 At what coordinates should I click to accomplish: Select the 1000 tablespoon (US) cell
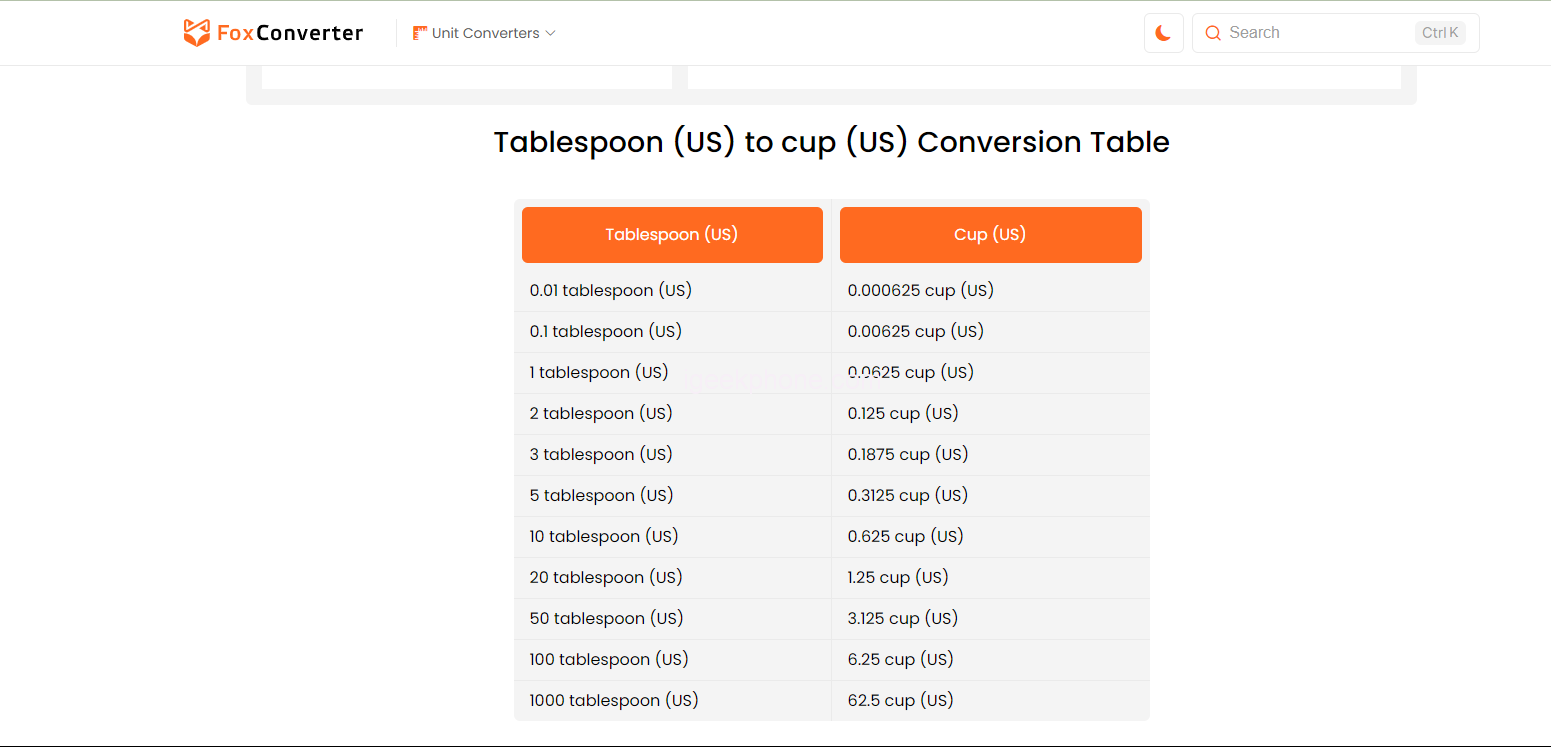click(614, 701)
